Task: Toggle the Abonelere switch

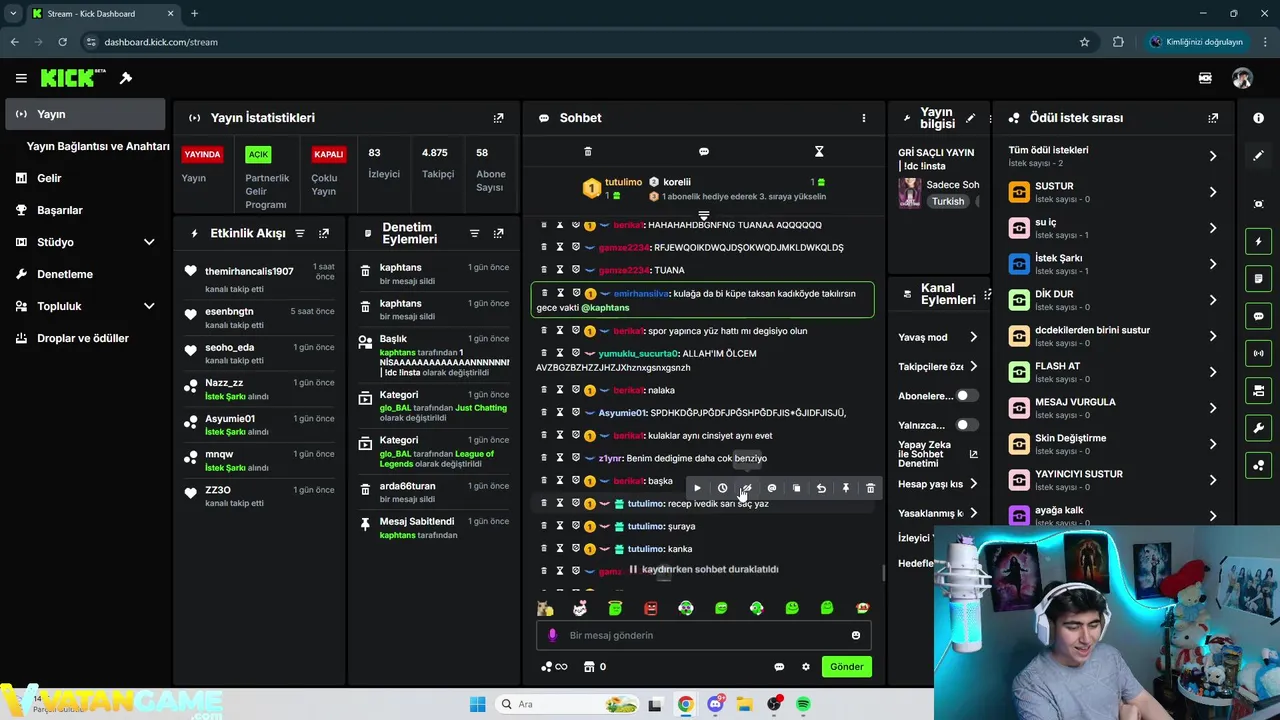Action: point(966,396)
